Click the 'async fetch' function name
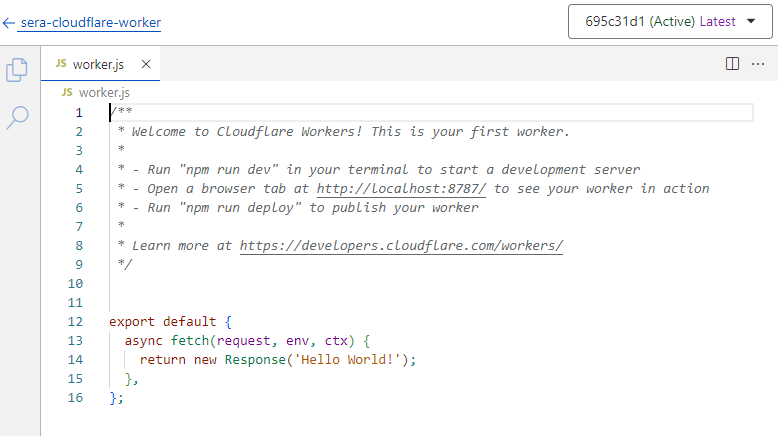This screenshot has width=778, height=436. [x=189, y=341]
